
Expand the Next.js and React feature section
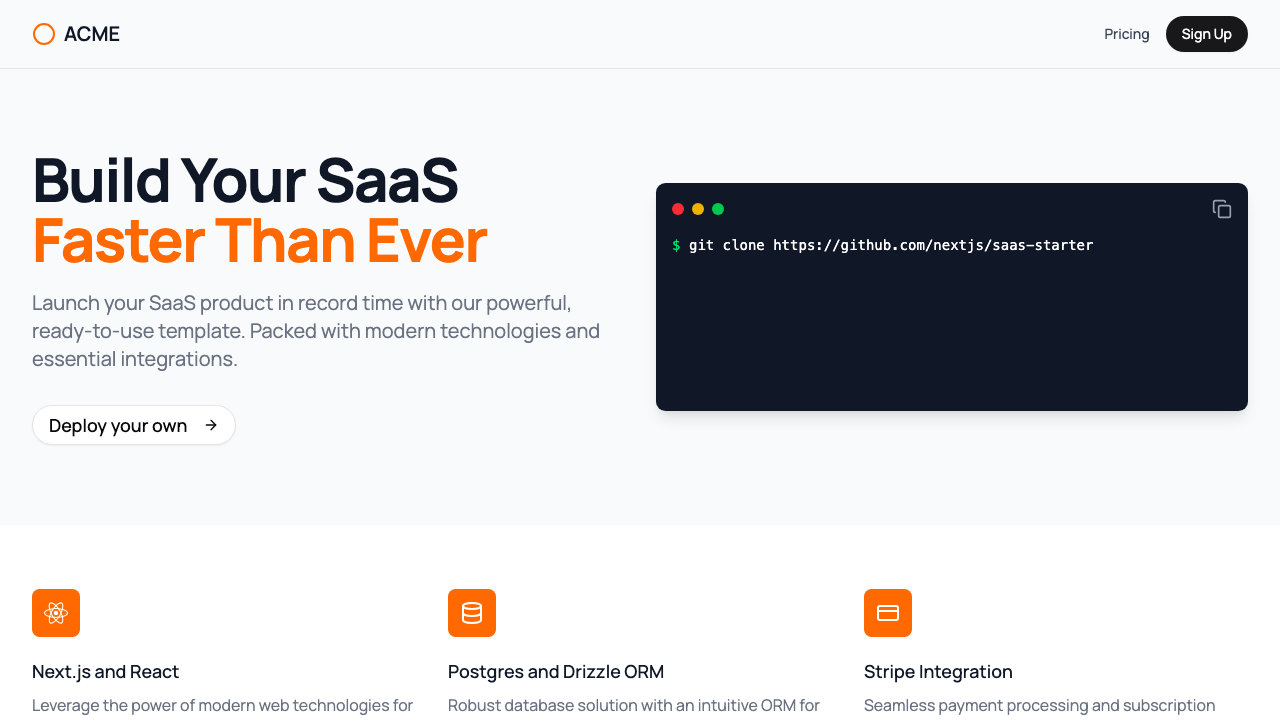click(105, 671)
